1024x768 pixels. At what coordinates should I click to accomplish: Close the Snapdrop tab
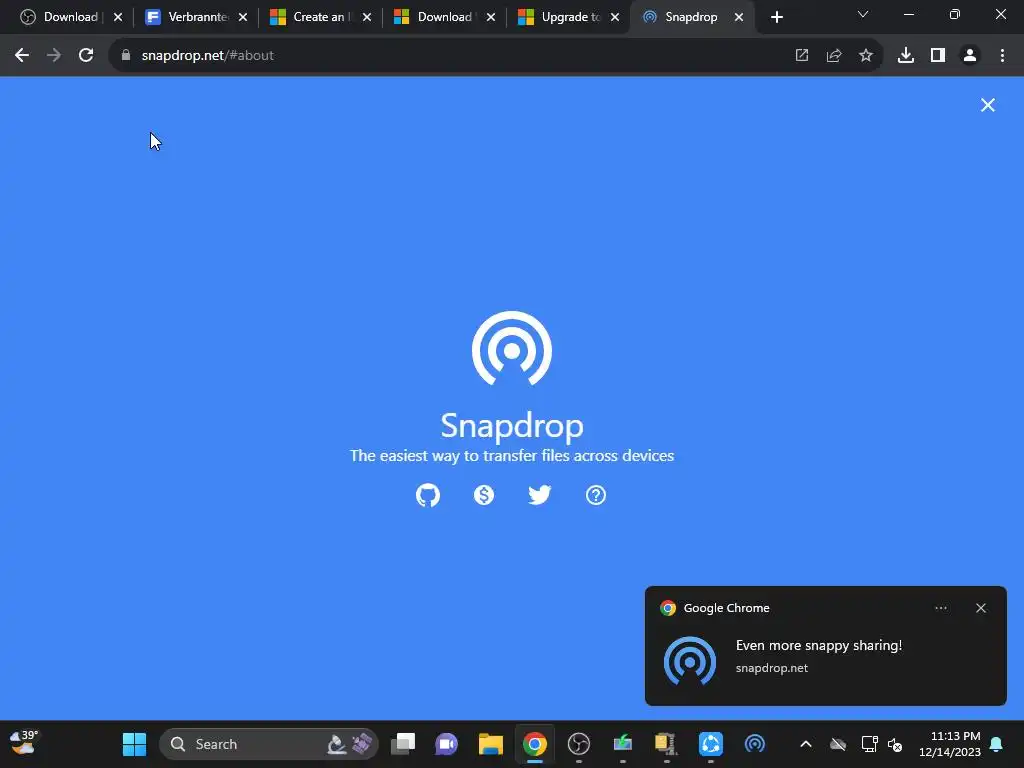point(739,17)
